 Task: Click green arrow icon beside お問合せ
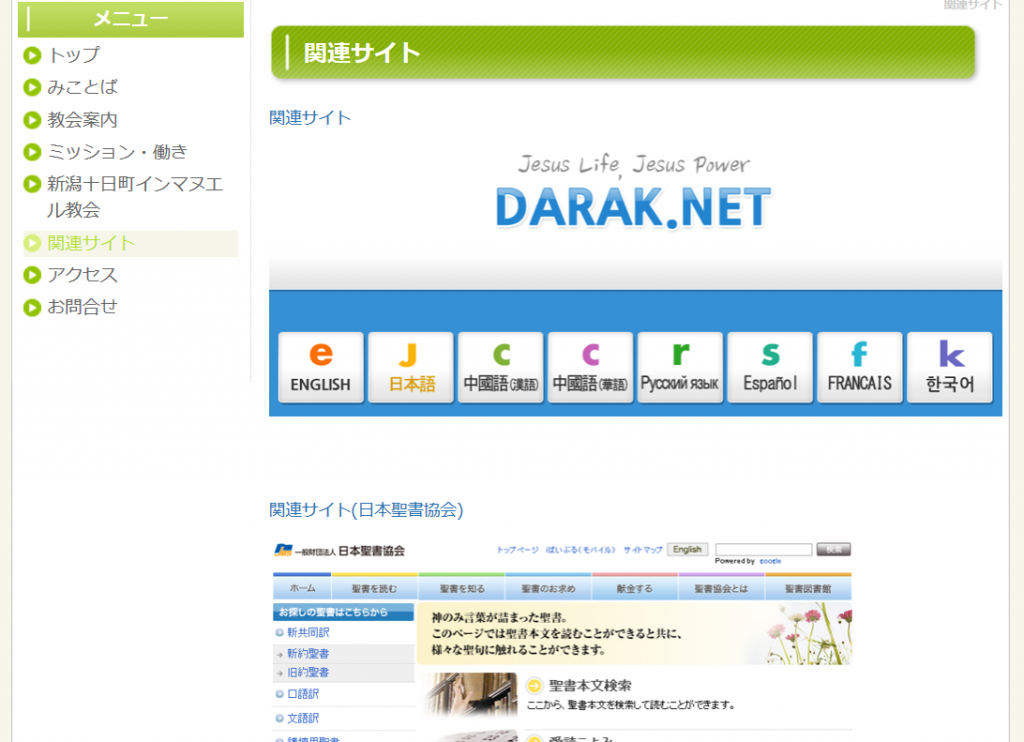tap(32, 308)
